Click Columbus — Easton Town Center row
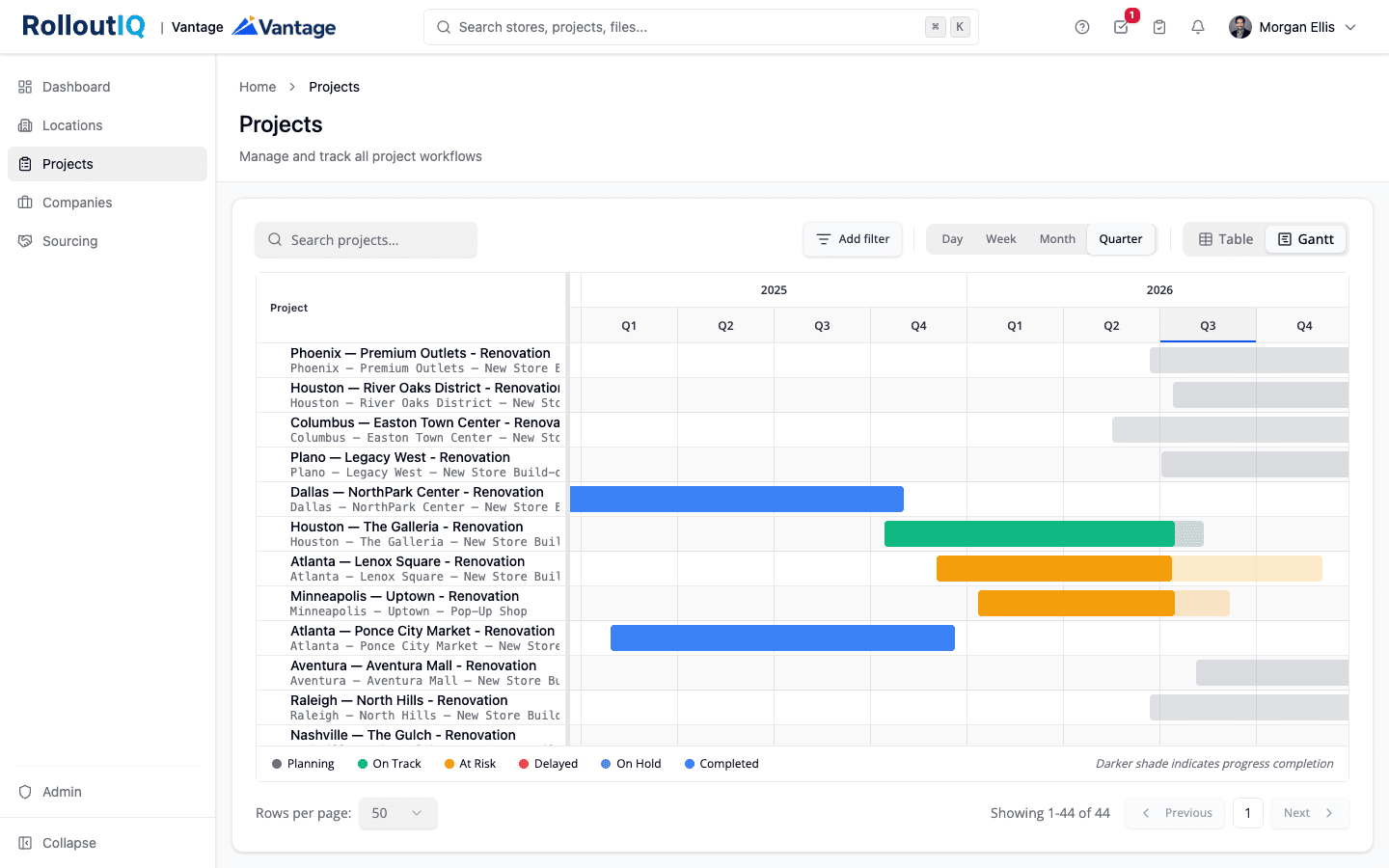The width and height of the screenshot is (1389, 868). [x=411, y=430]
